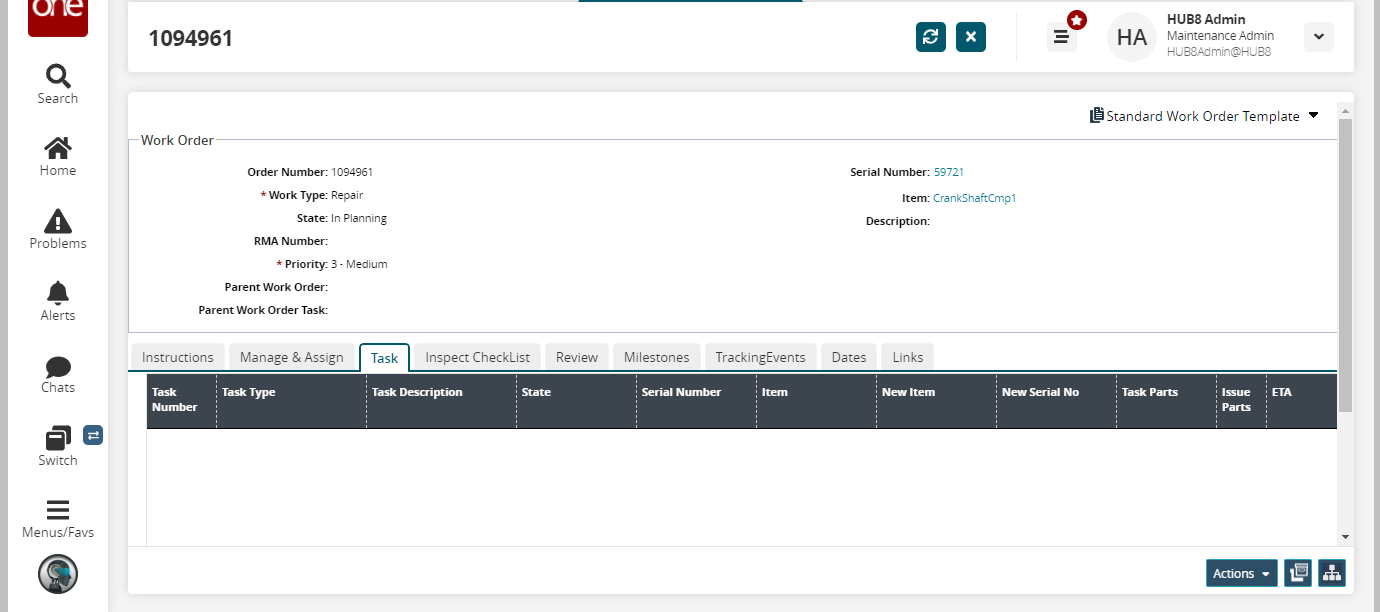The image size is (1380, 612).
Task: Click the Maintenance Admin role text
Action: coord(1220,36)
